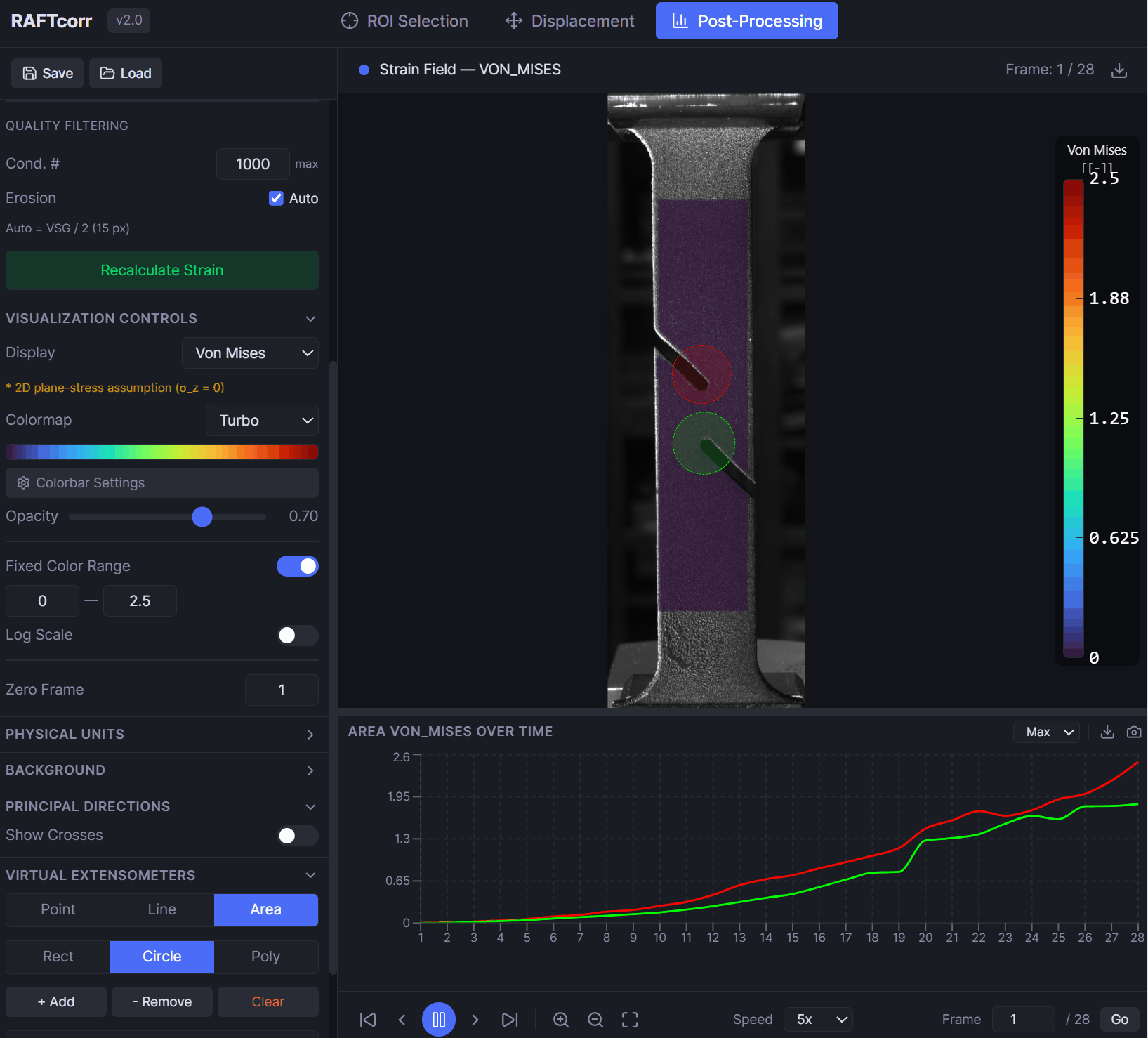1148x1038 pixels.
Task: Switch to the ROI Selection tab
Action: point(404,21)
